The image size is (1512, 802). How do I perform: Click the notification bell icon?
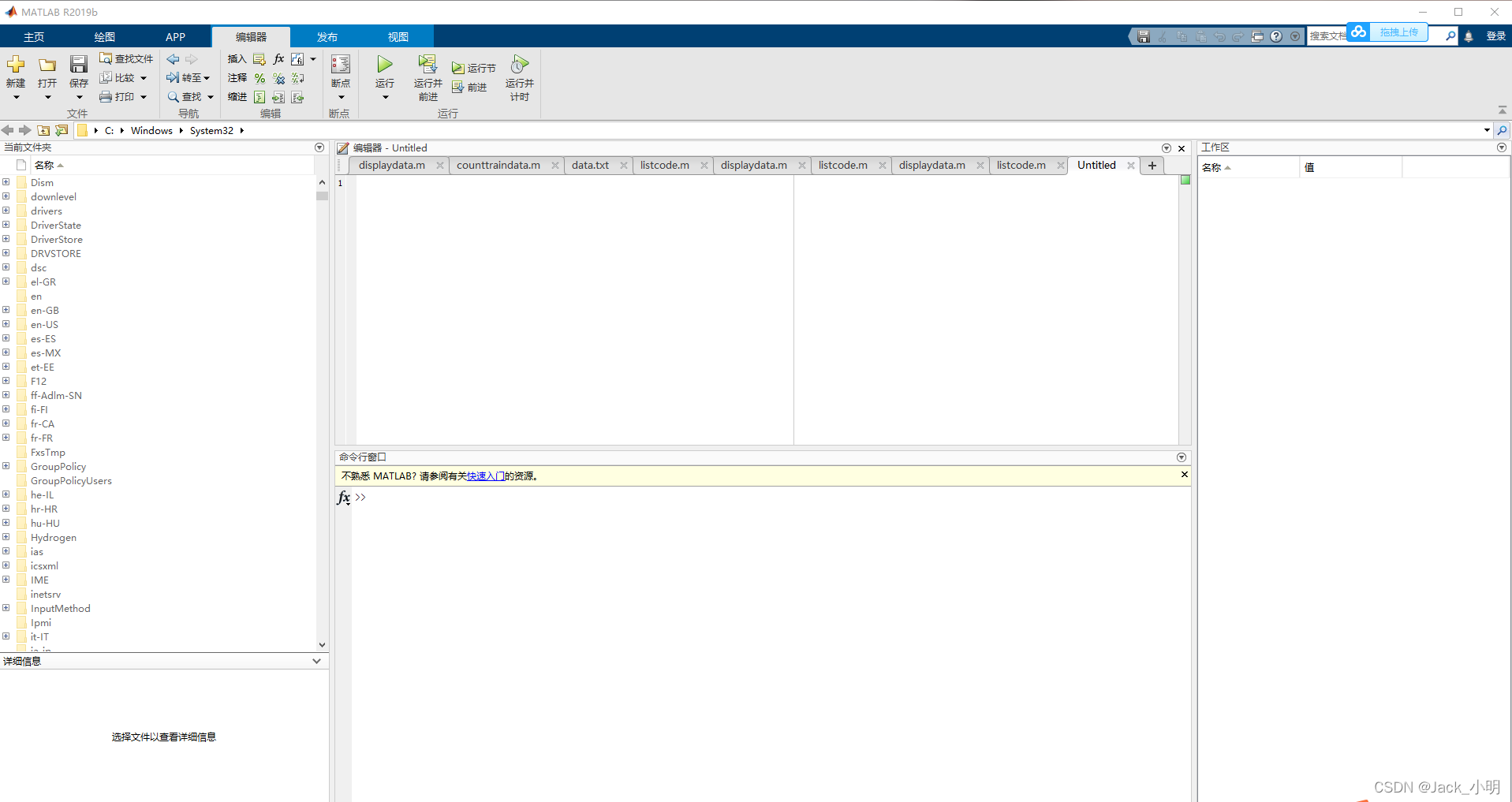click(x=1469, y=36)
